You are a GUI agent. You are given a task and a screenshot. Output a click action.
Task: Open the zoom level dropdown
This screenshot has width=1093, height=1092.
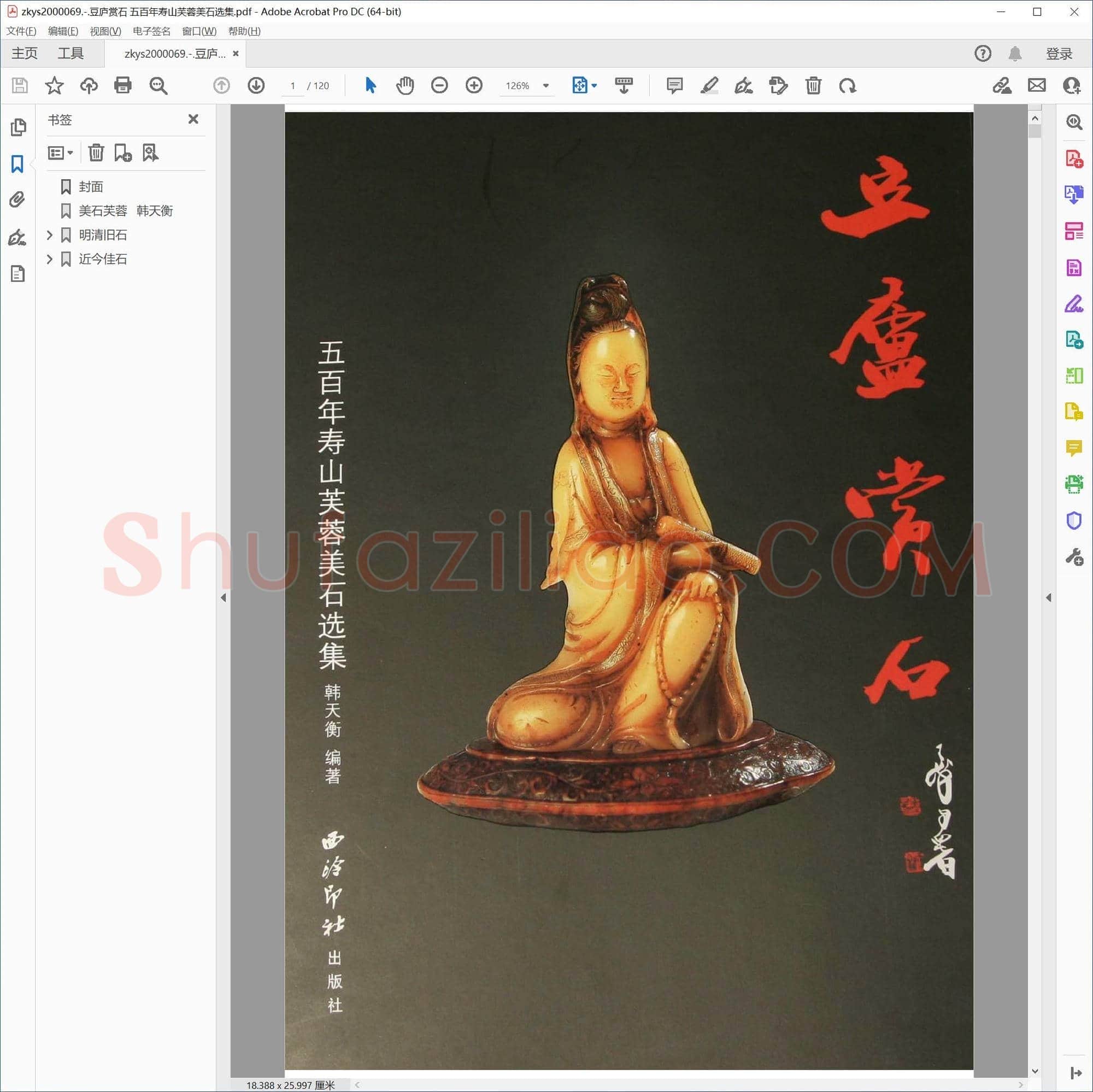point(546,85)
